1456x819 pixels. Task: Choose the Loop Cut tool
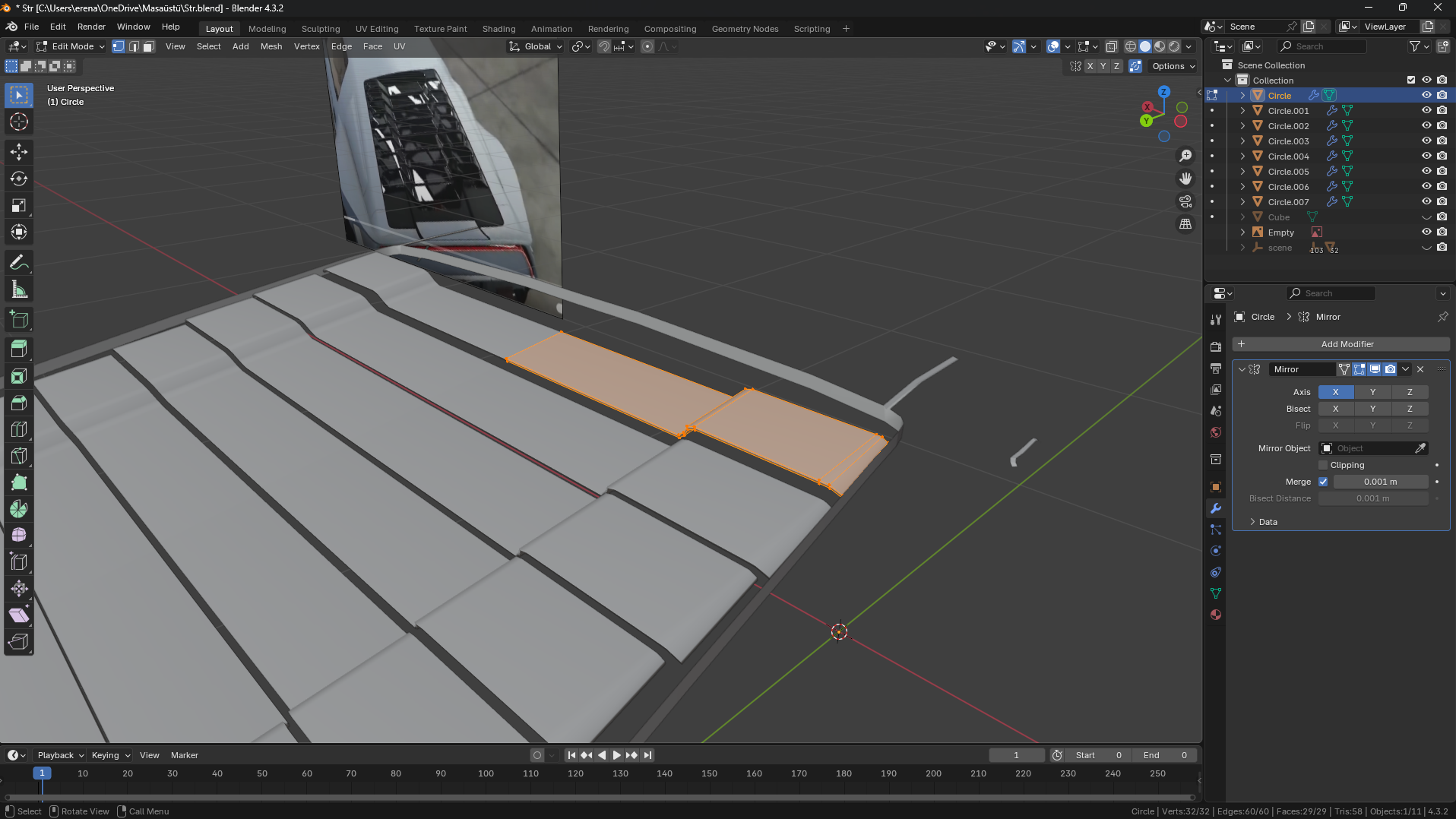click(x=19, y=429)
